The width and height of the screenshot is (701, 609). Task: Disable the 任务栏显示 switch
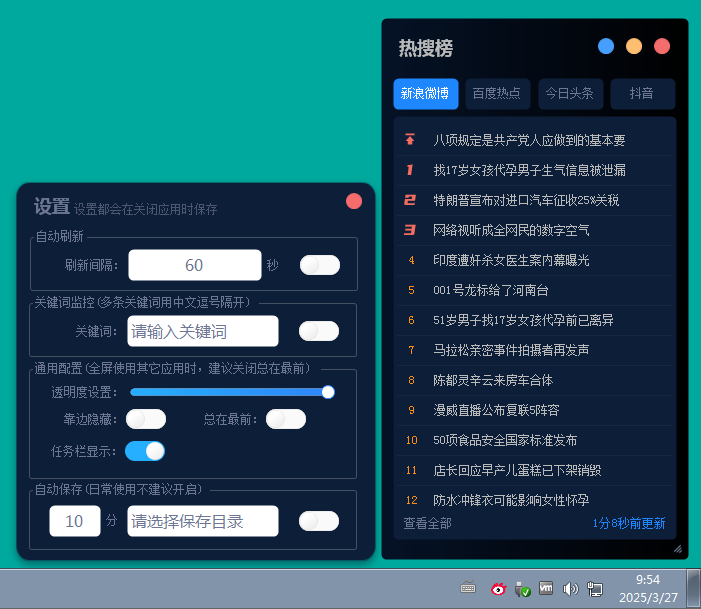tap(145, 451)
